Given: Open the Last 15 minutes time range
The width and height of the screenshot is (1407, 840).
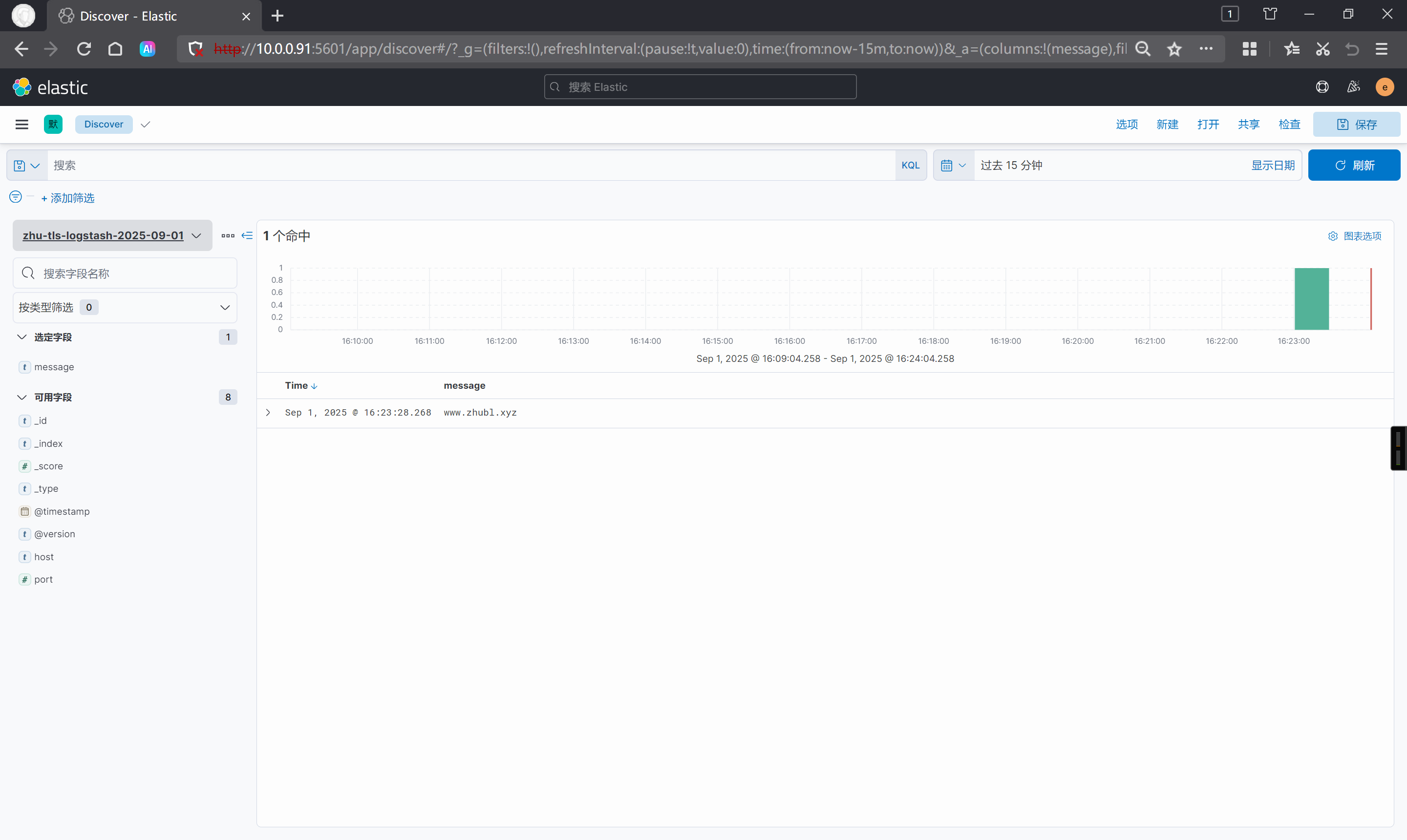Looking at the screenshot, I should coord(1011,165).
